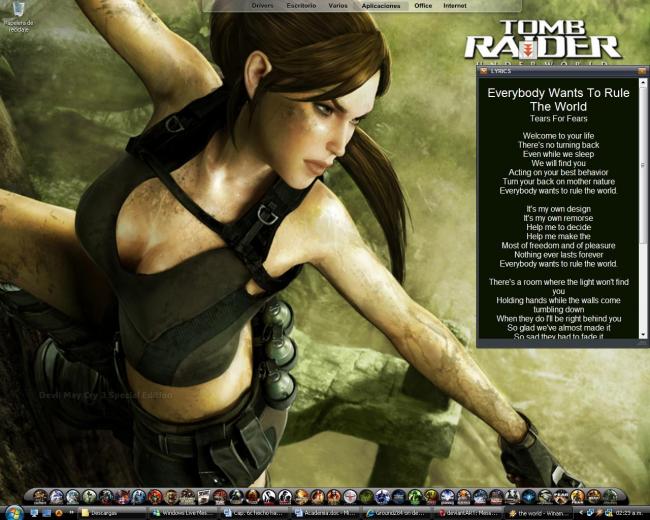
Task: Click the lyric 'We will find you'
Action: click(558, 163)
